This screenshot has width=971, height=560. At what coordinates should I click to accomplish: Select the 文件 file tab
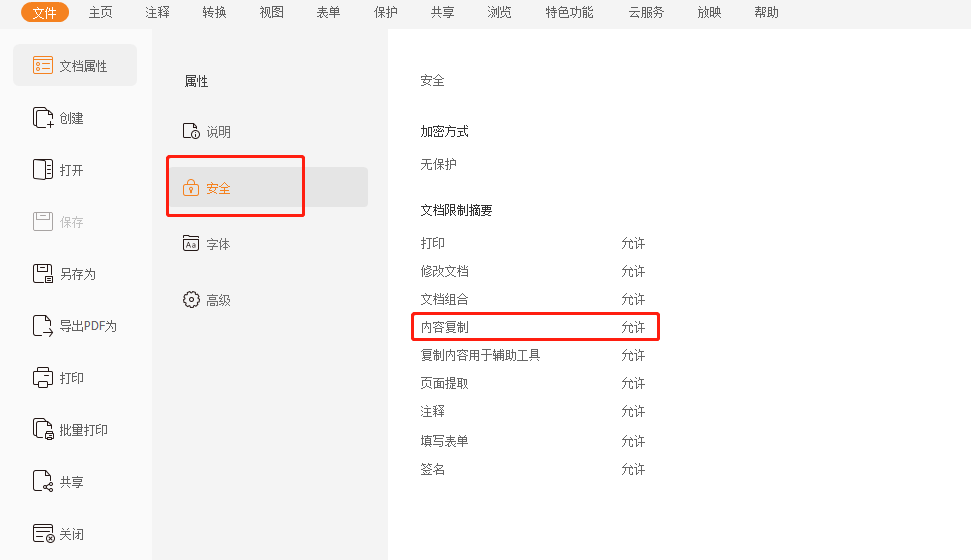44,12
